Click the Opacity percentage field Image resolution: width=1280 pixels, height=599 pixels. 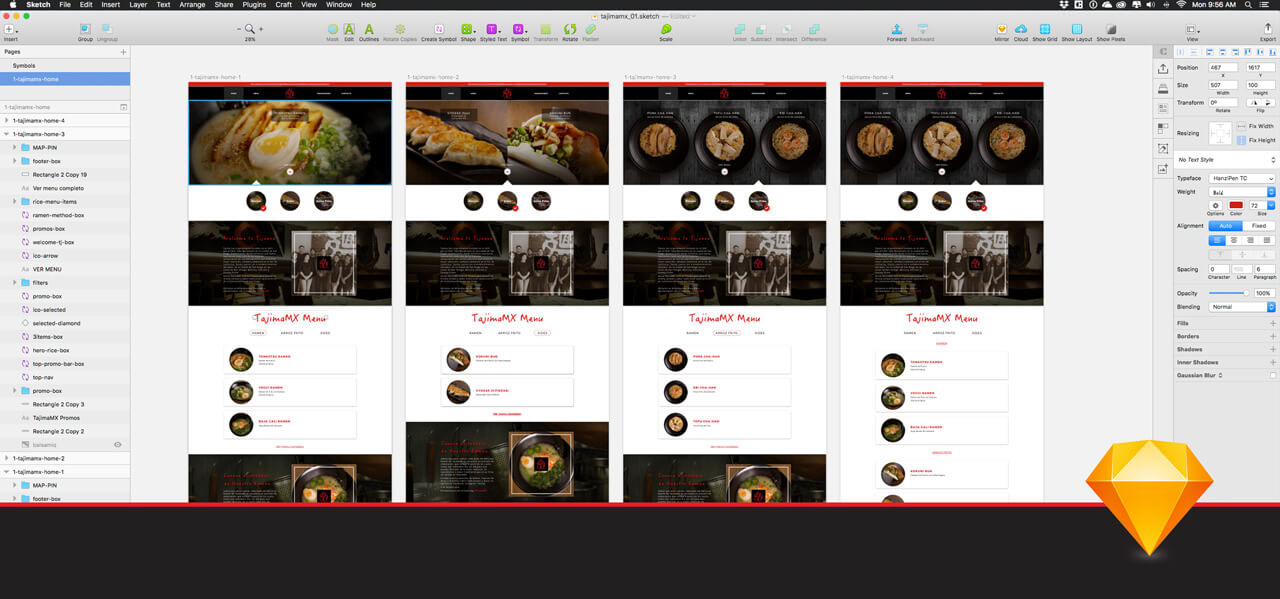point(1264,293)
